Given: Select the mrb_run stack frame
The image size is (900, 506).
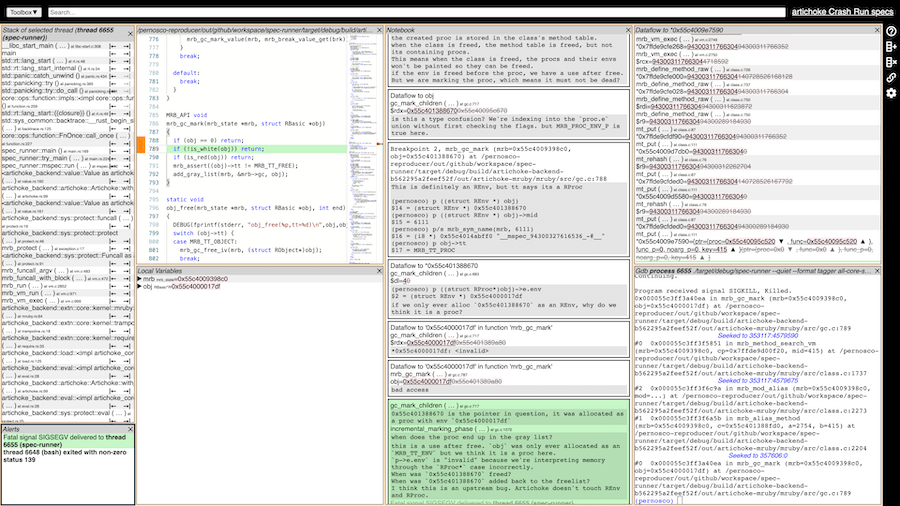Looking at the screenshot, I should [x=55, y=286].
